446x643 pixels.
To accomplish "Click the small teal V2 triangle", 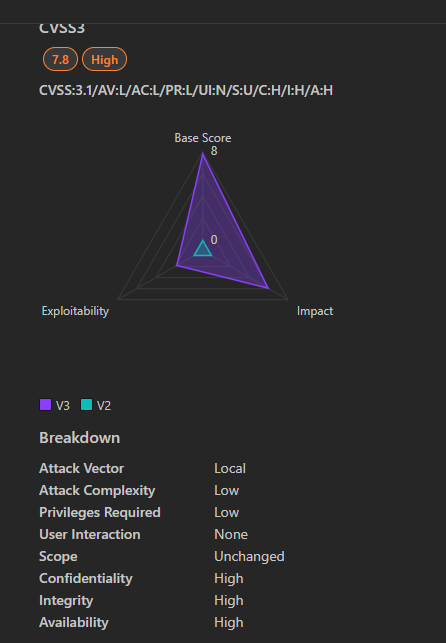I will click(x=203, y=249).
